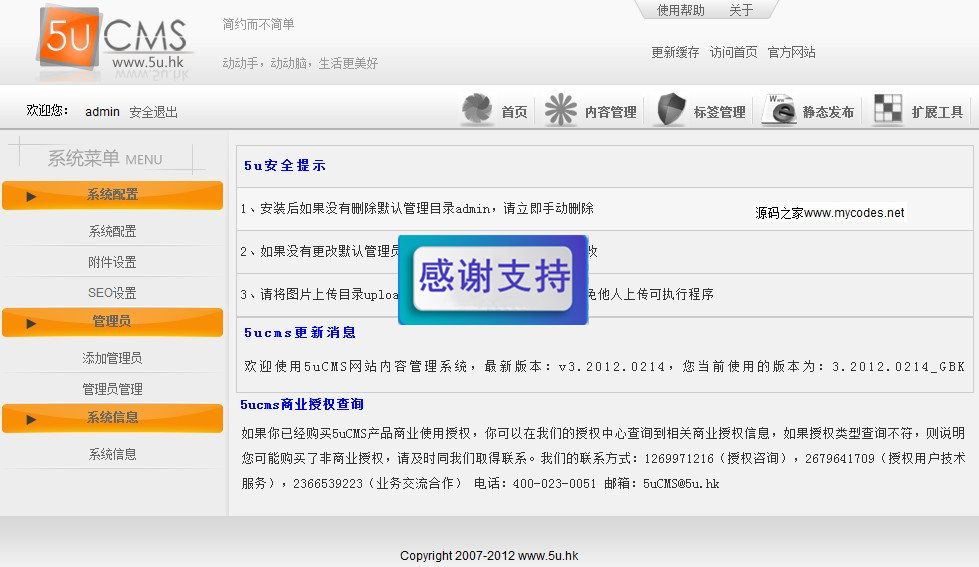Open 添加管理员 in the sidebar
This screenshot has width=979, height=567.
pyautogui.click(x=112, y=358)
